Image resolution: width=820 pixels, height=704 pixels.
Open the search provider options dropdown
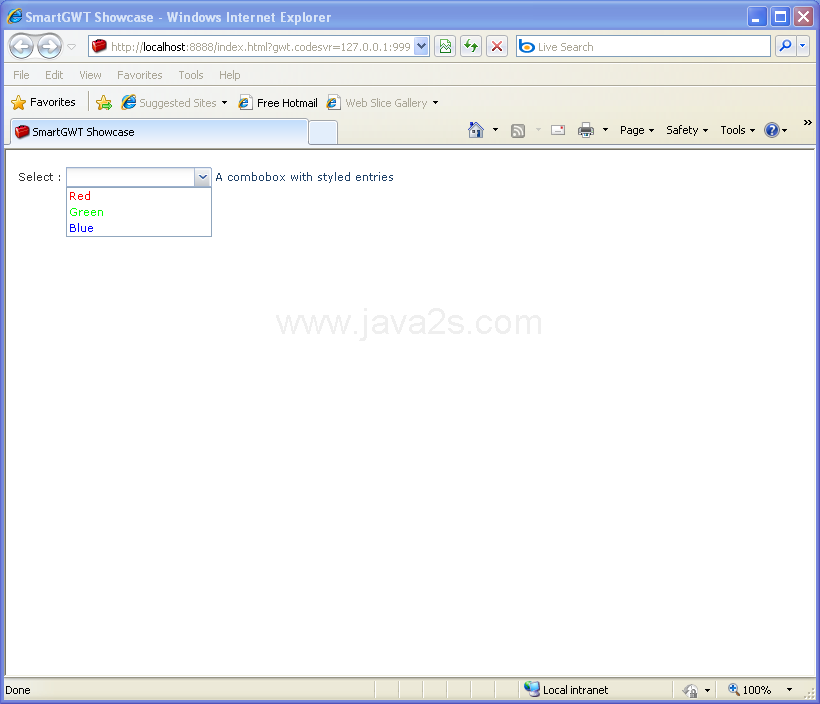click(803, 47)
